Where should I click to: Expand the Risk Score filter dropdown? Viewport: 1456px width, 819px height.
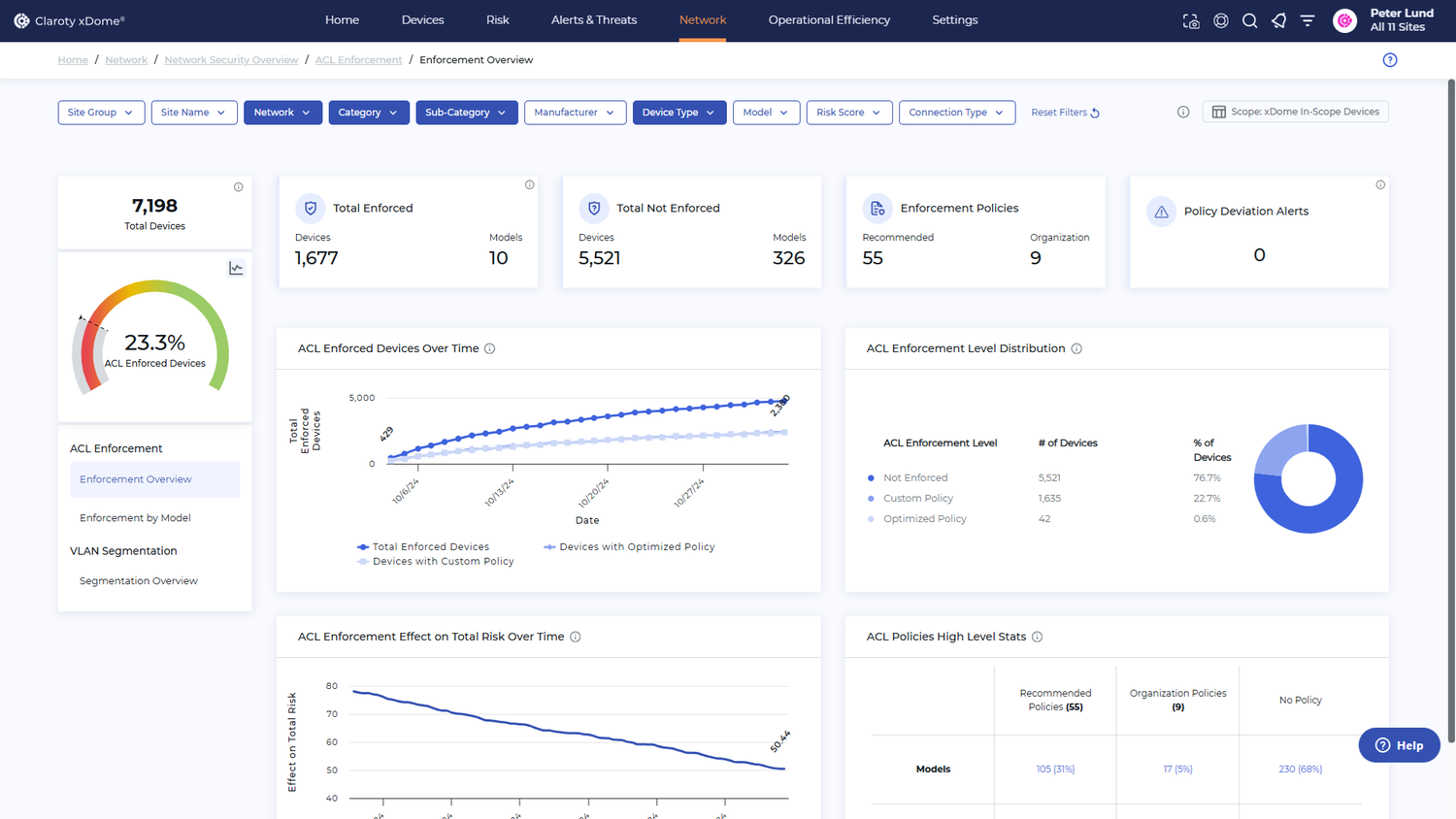pos(848,113)
